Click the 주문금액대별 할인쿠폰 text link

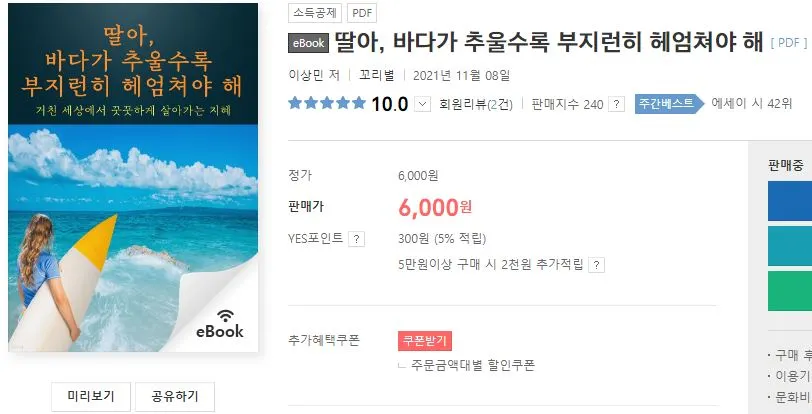tap(473, 366)
